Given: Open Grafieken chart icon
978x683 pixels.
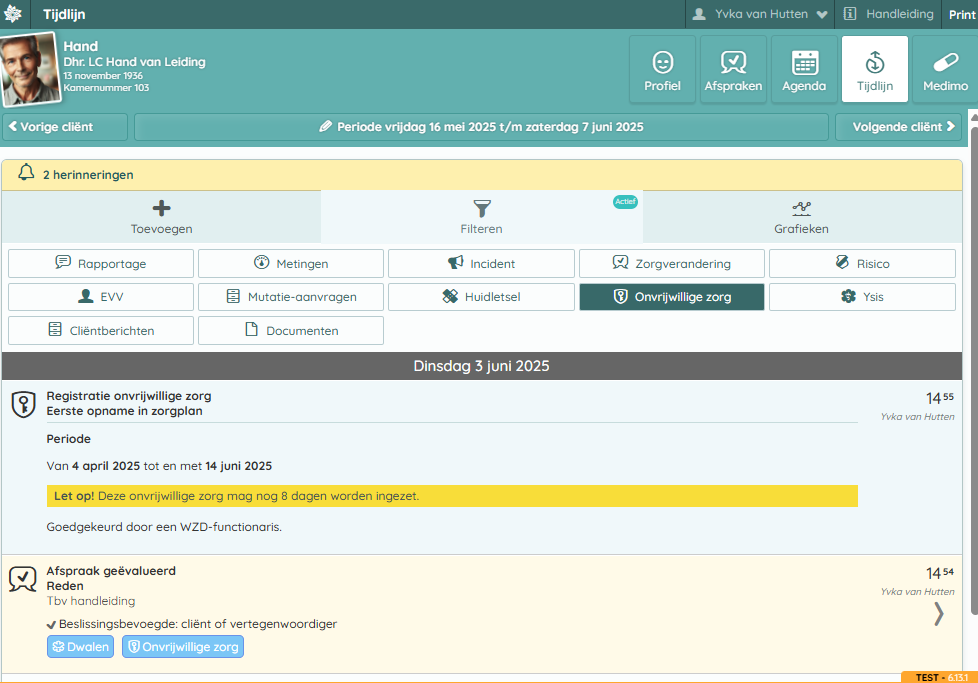Looking at the screenshot, I should [801, 208].
